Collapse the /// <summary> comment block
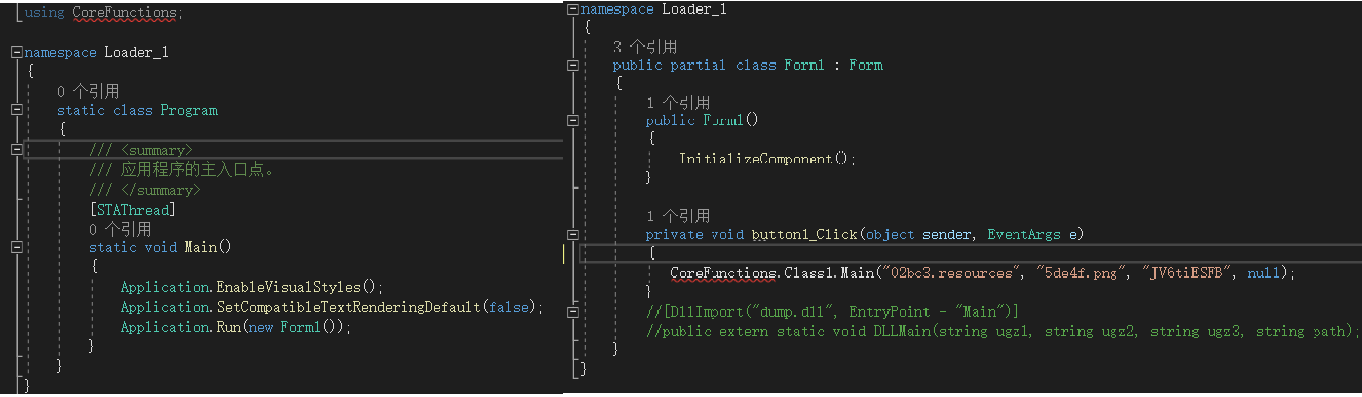Image resolution: width=1362 pixels, height=397 pixels. 16,150
